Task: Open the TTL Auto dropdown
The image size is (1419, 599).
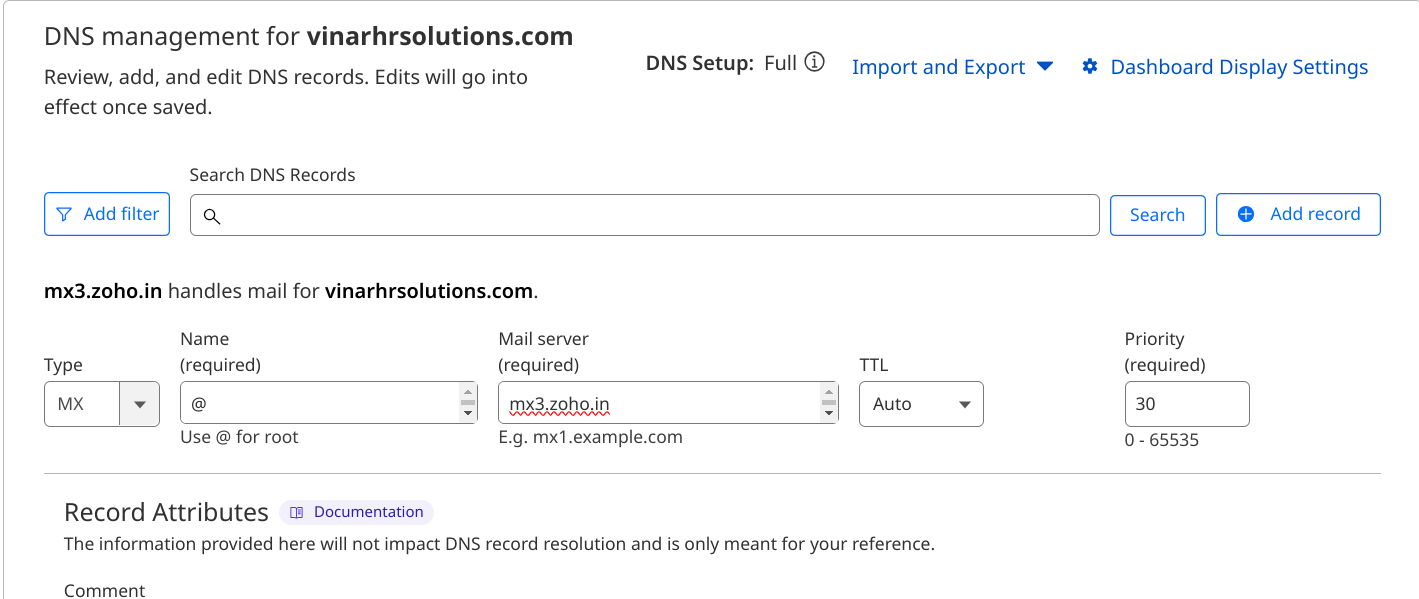Action: point(921,404)
